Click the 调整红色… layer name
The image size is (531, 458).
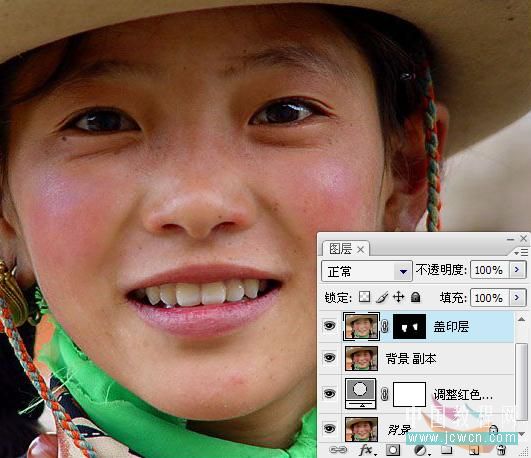point(463,395)
